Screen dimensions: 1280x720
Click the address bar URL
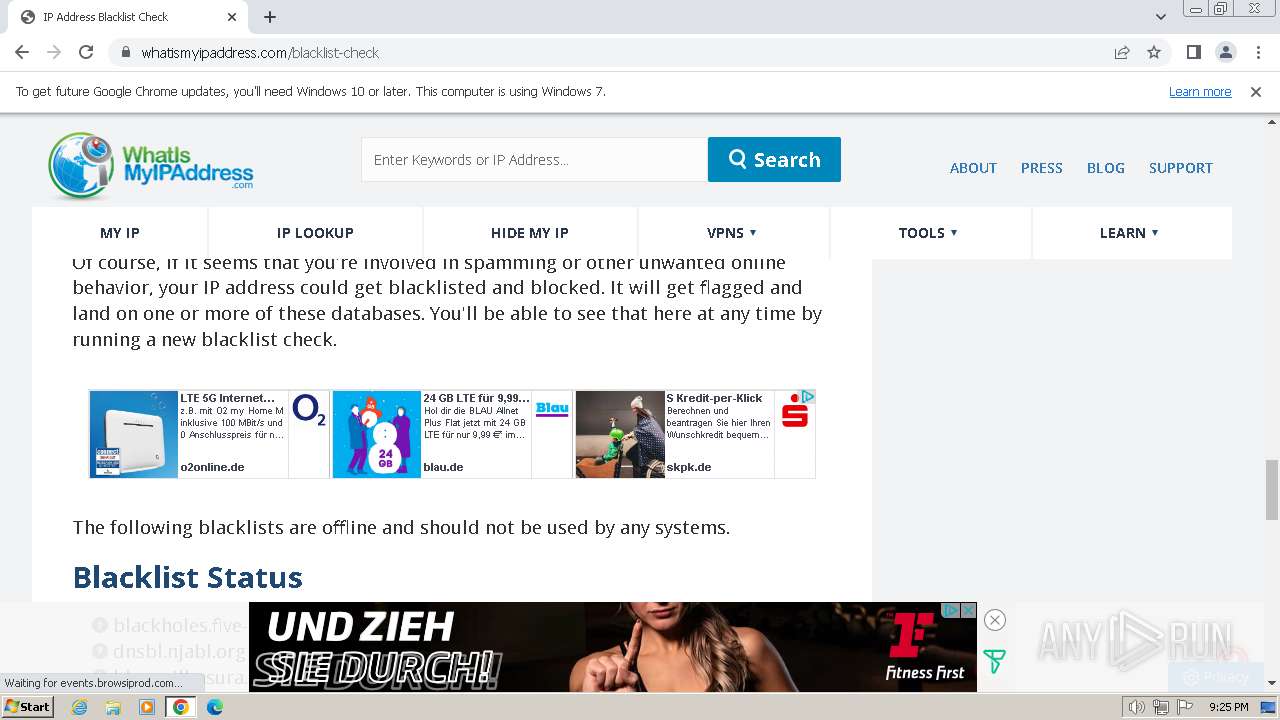click(260, 53)
